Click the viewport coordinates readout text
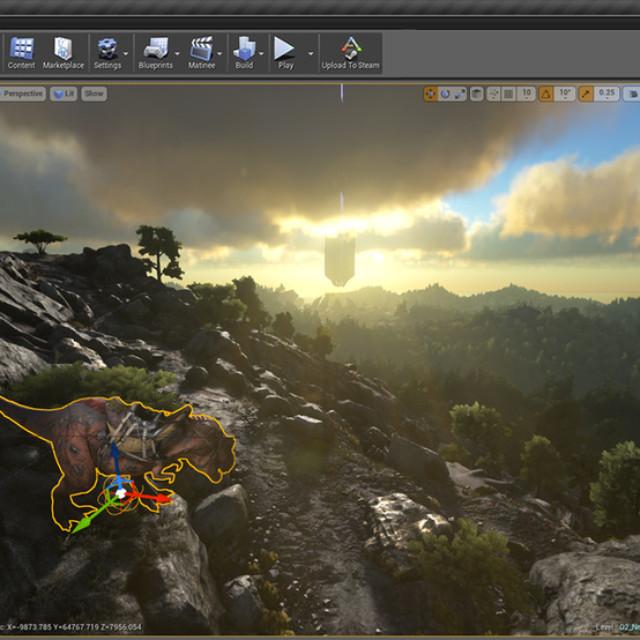Screen dimensions: 640x640 [72, 627]
